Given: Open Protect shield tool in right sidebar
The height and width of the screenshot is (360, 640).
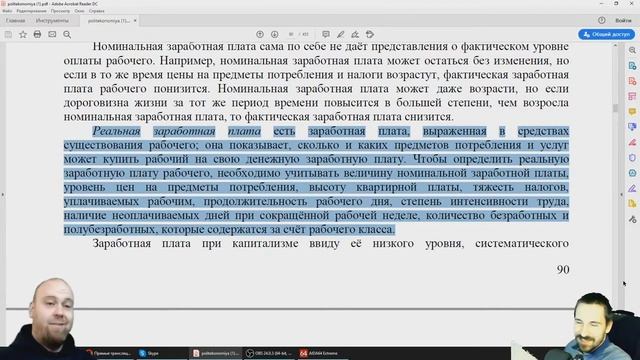Looking at the screenshot, I should tap(632, 158).
